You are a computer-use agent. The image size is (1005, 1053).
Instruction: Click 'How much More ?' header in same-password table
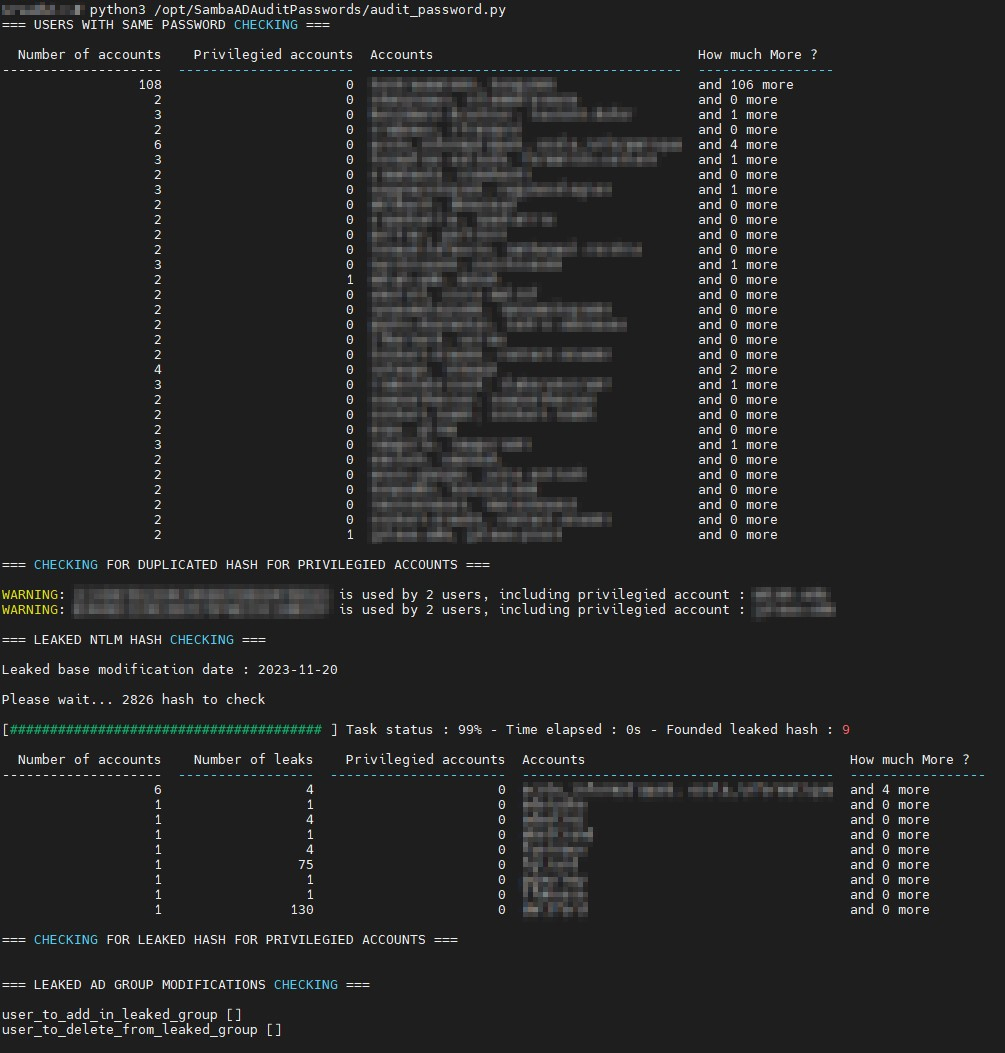[757, 54]
